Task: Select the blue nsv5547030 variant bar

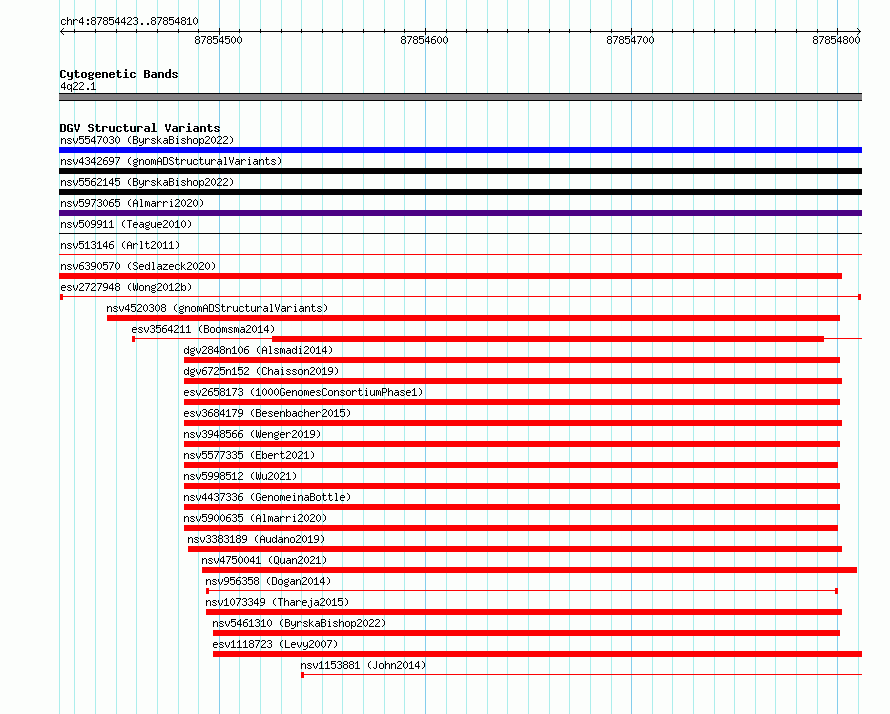Action: [x=460, y=150]
